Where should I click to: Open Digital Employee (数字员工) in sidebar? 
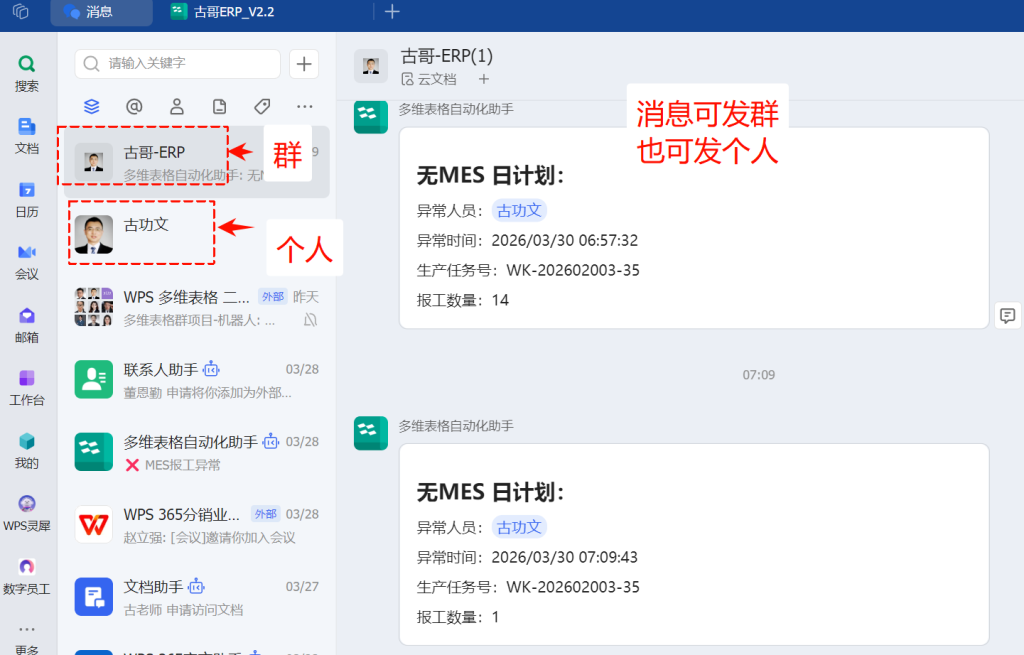click(27, 577)
